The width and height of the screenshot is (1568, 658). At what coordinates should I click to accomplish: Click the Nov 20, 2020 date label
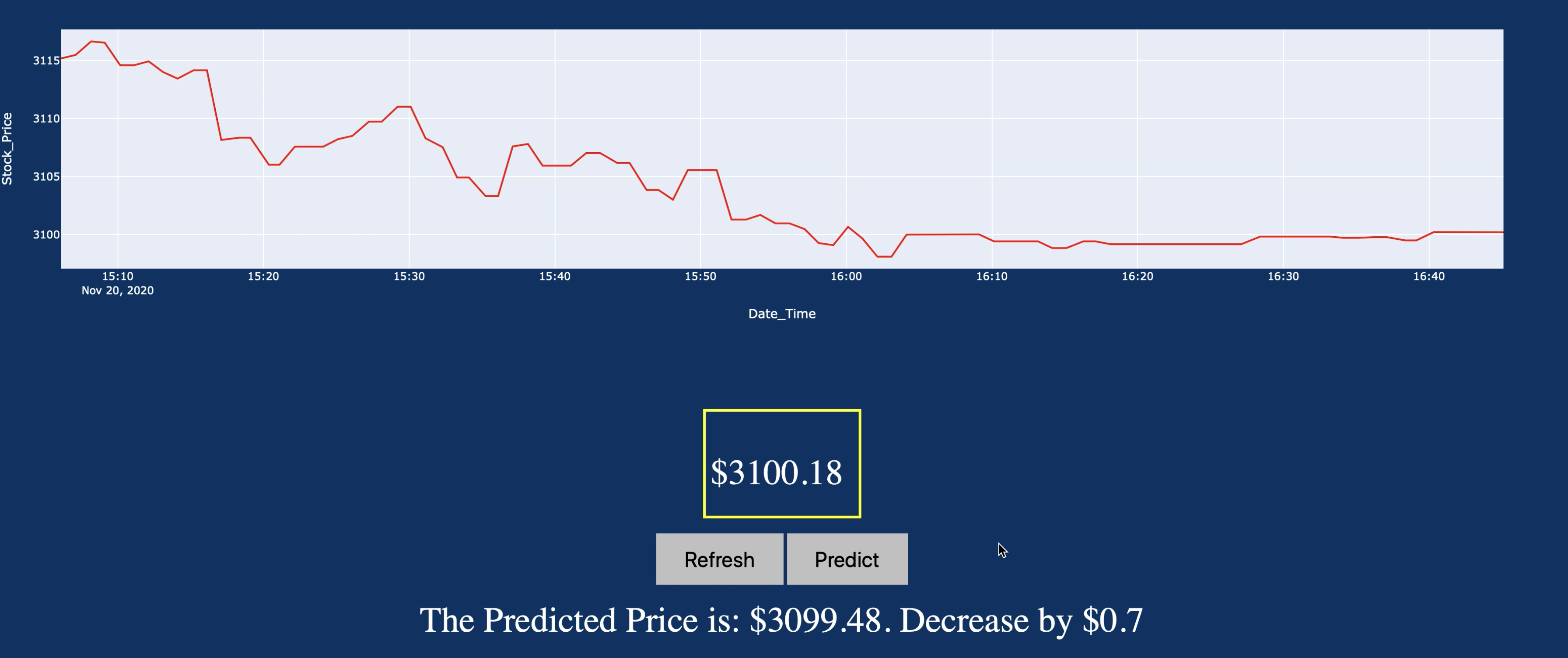click(118, 291)
